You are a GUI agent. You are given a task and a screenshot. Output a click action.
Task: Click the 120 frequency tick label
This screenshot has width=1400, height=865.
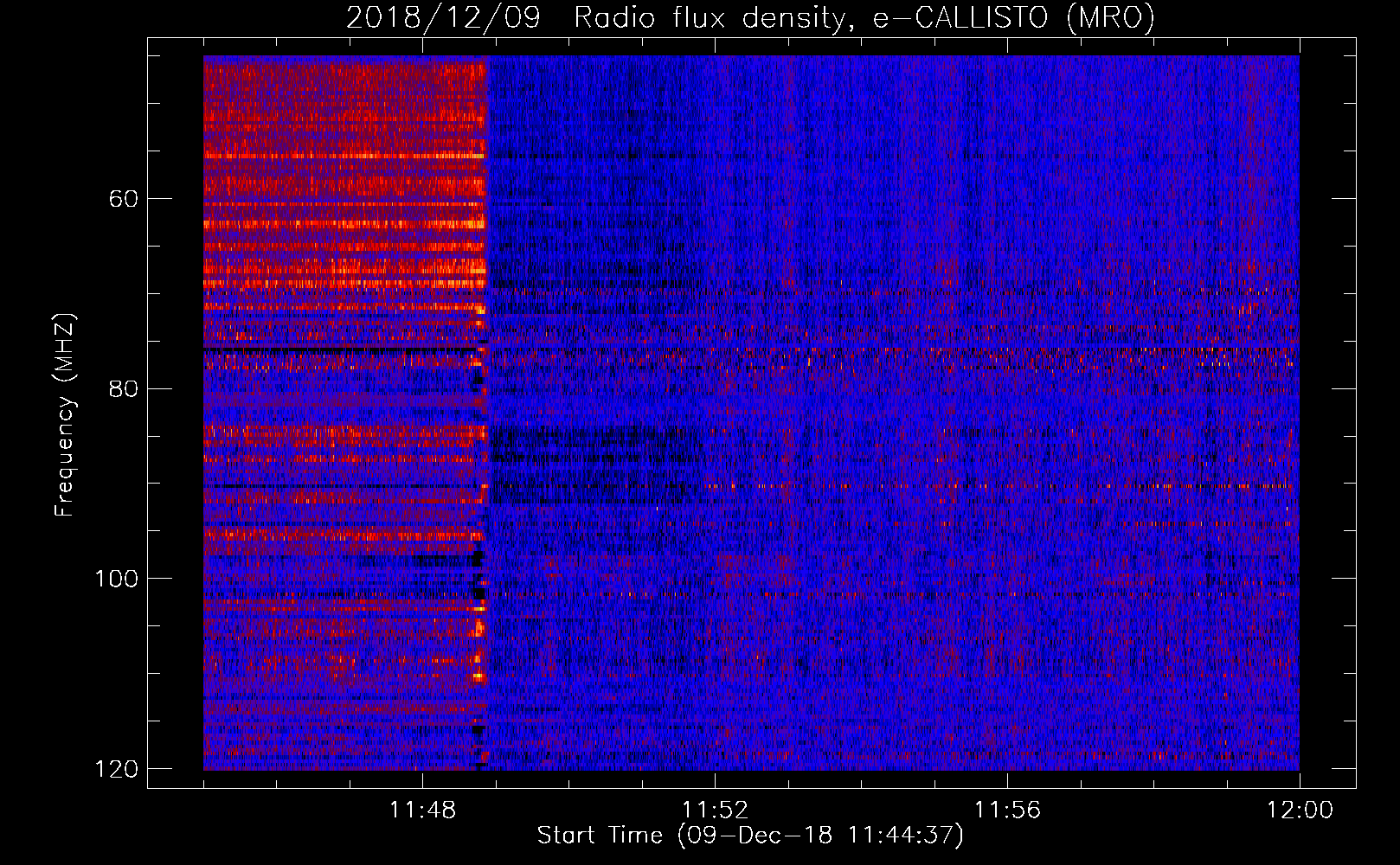pos(116,769)
